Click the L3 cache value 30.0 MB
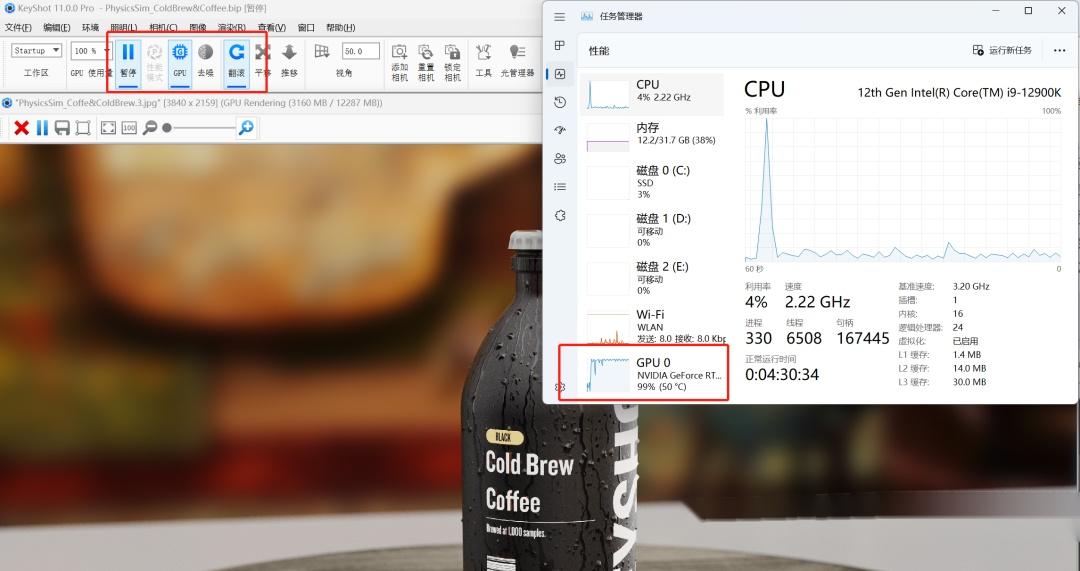 (x=969, y=382)
